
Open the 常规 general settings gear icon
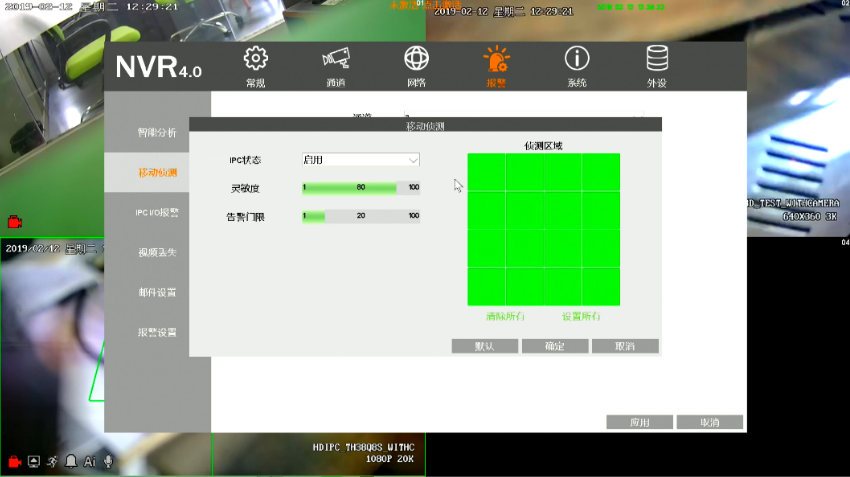pos(255,59)
